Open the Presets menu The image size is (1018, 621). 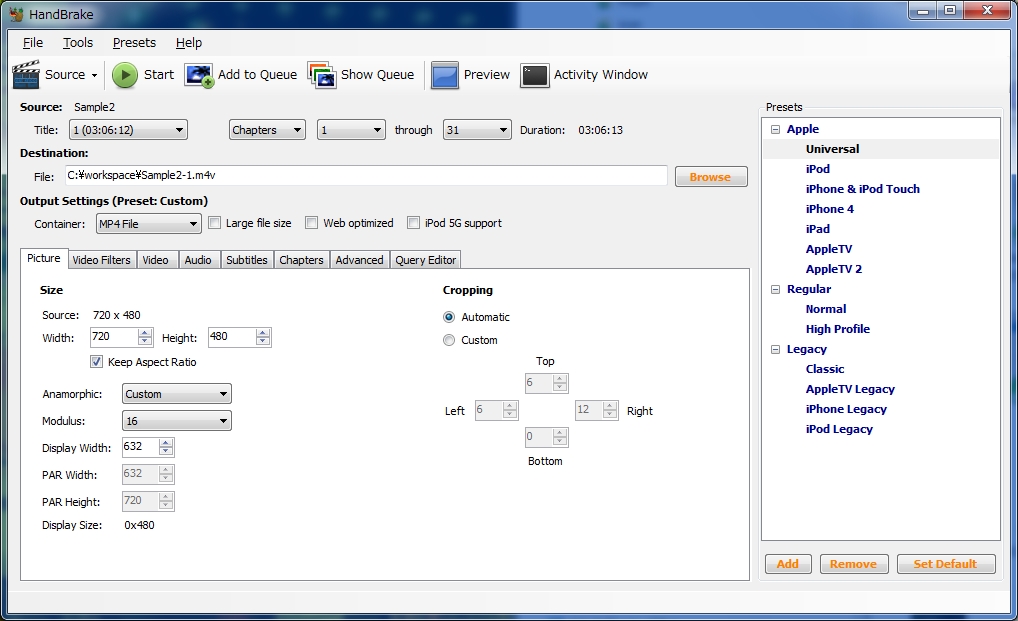click(x=134, y=42)
